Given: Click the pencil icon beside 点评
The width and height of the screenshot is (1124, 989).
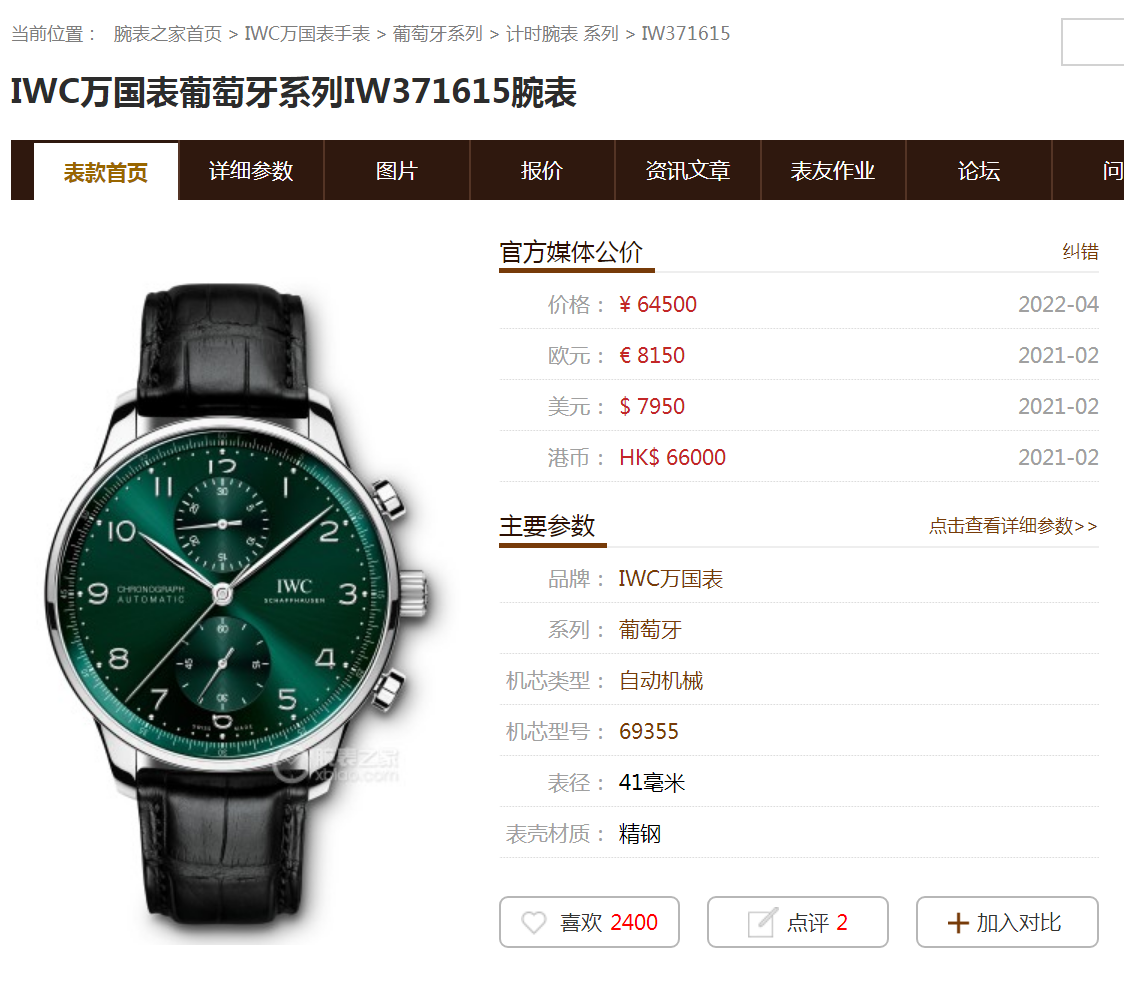Looking at the screenshot, I should [x=762, y=922].
